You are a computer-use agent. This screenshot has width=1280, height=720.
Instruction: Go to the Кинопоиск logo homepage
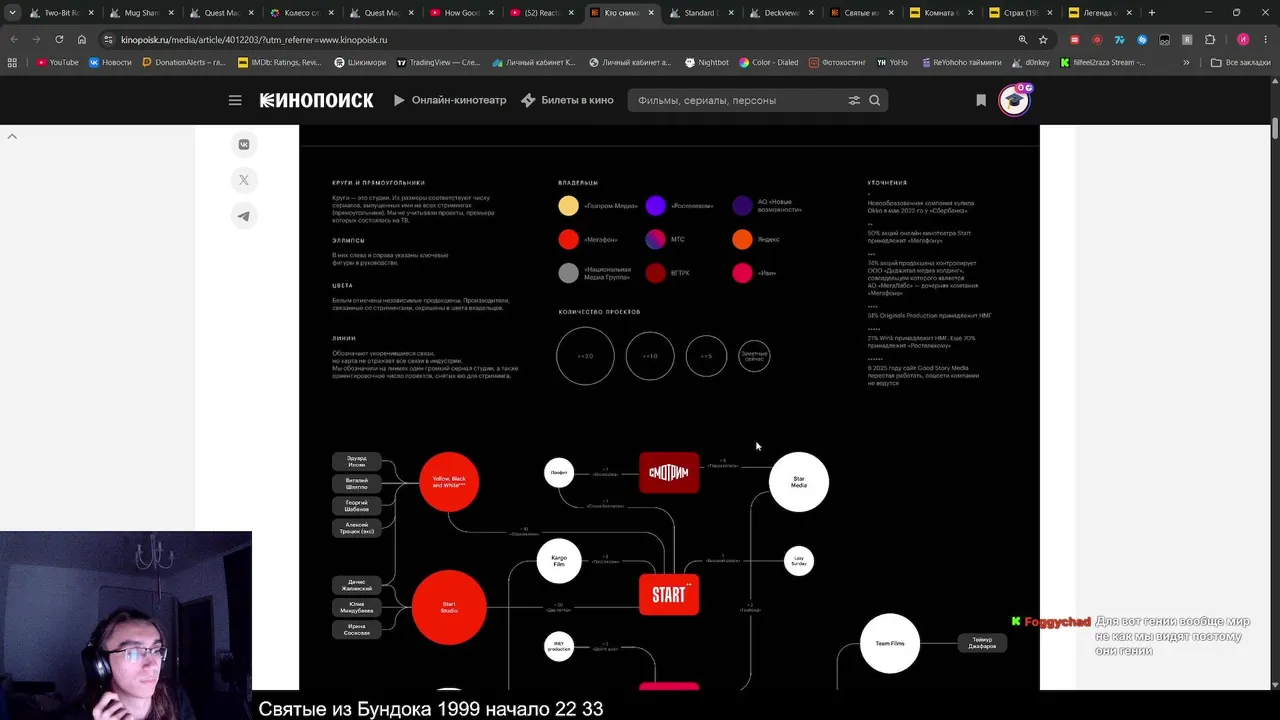(x=316, y=100)
